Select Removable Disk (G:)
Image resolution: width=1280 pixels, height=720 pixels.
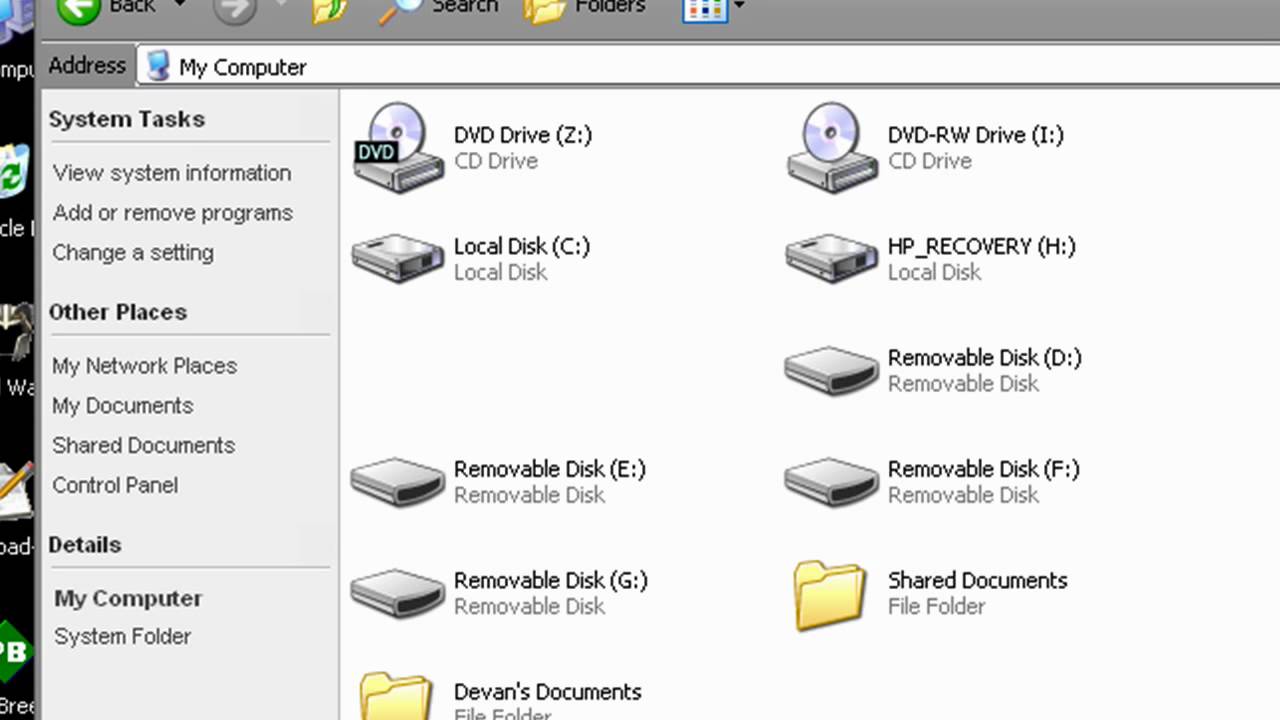pyautogui.click(x=499, y=592)
